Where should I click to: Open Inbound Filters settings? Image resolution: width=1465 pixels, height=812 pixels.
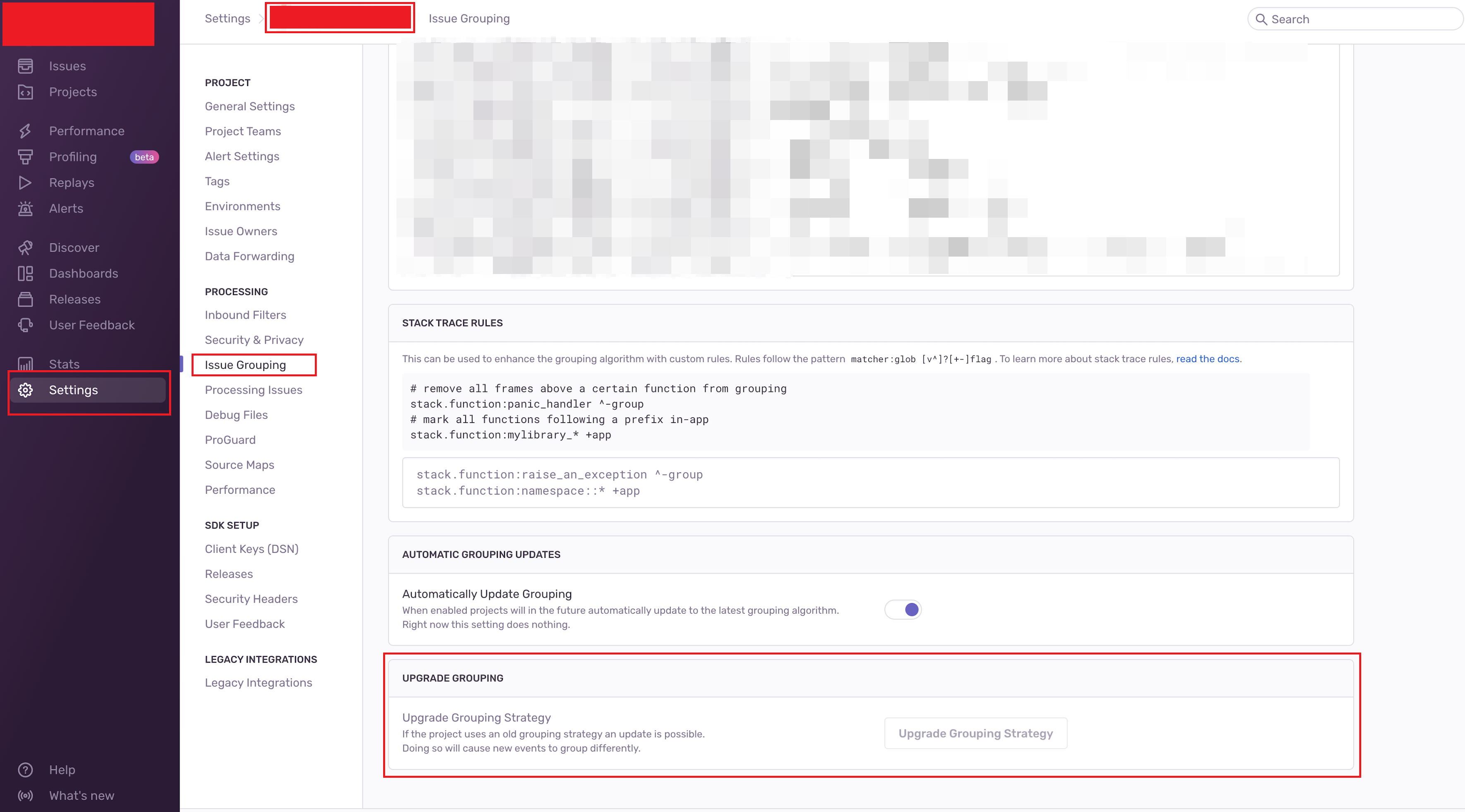tap(245, 315)
